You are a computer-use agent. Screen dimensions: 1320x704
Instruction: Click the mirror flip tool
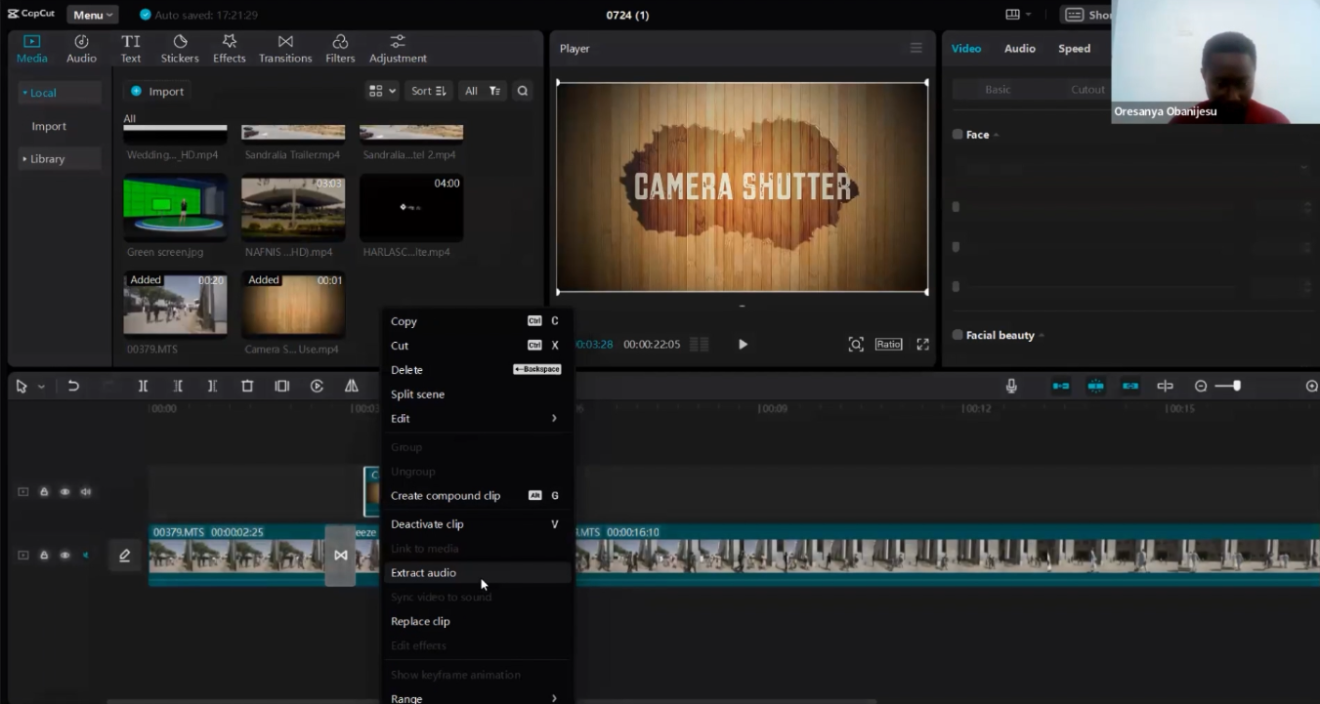pyautogui.click(x=351, y=386)
